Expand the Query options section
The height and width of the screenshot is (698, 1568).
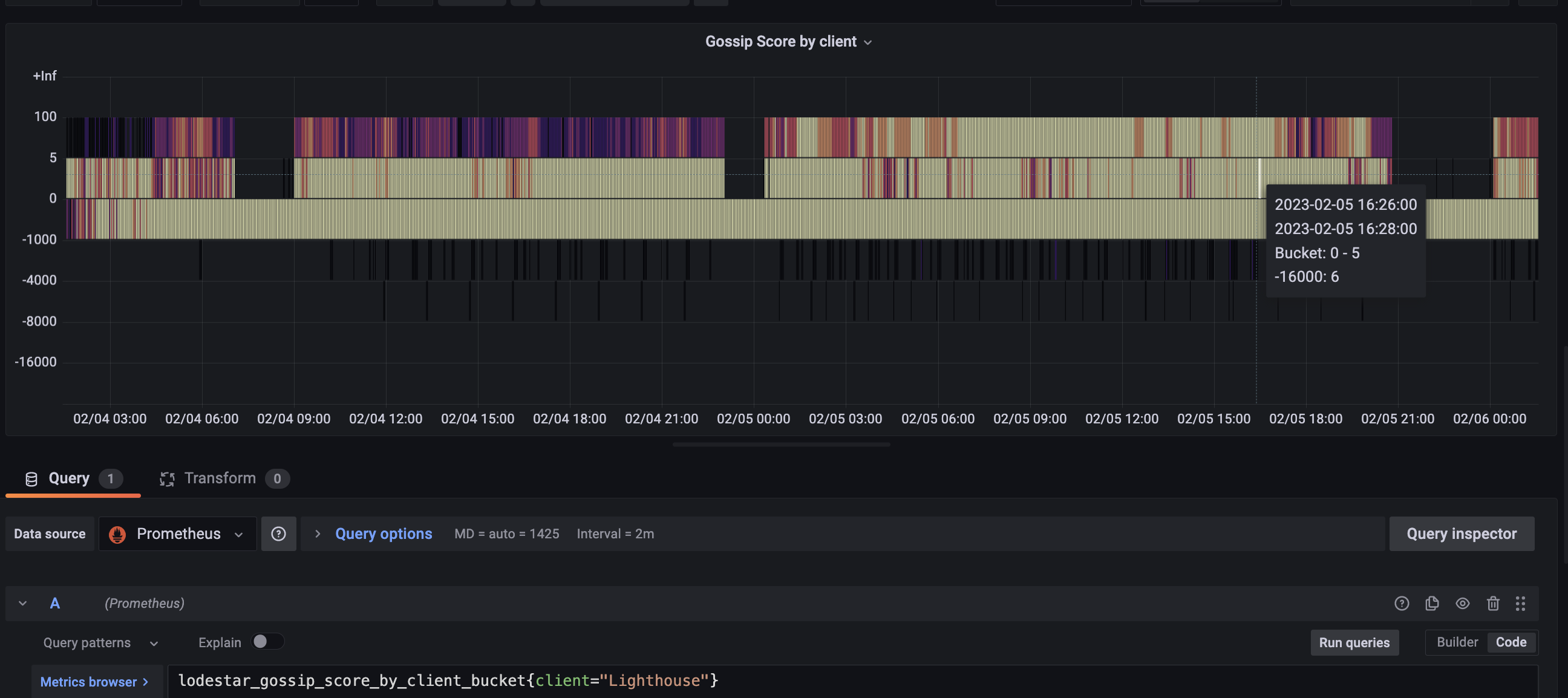point(383,533)
